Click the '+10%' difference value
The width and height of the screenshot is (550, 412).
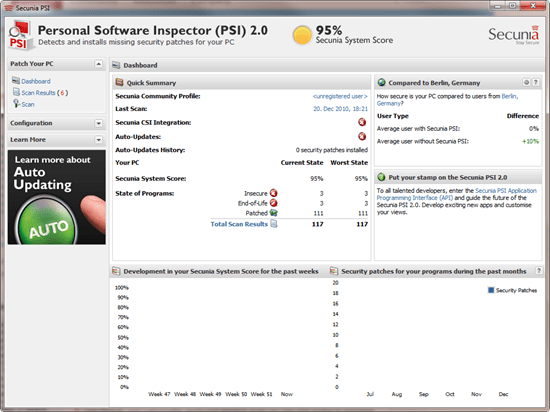click(530, 141)
